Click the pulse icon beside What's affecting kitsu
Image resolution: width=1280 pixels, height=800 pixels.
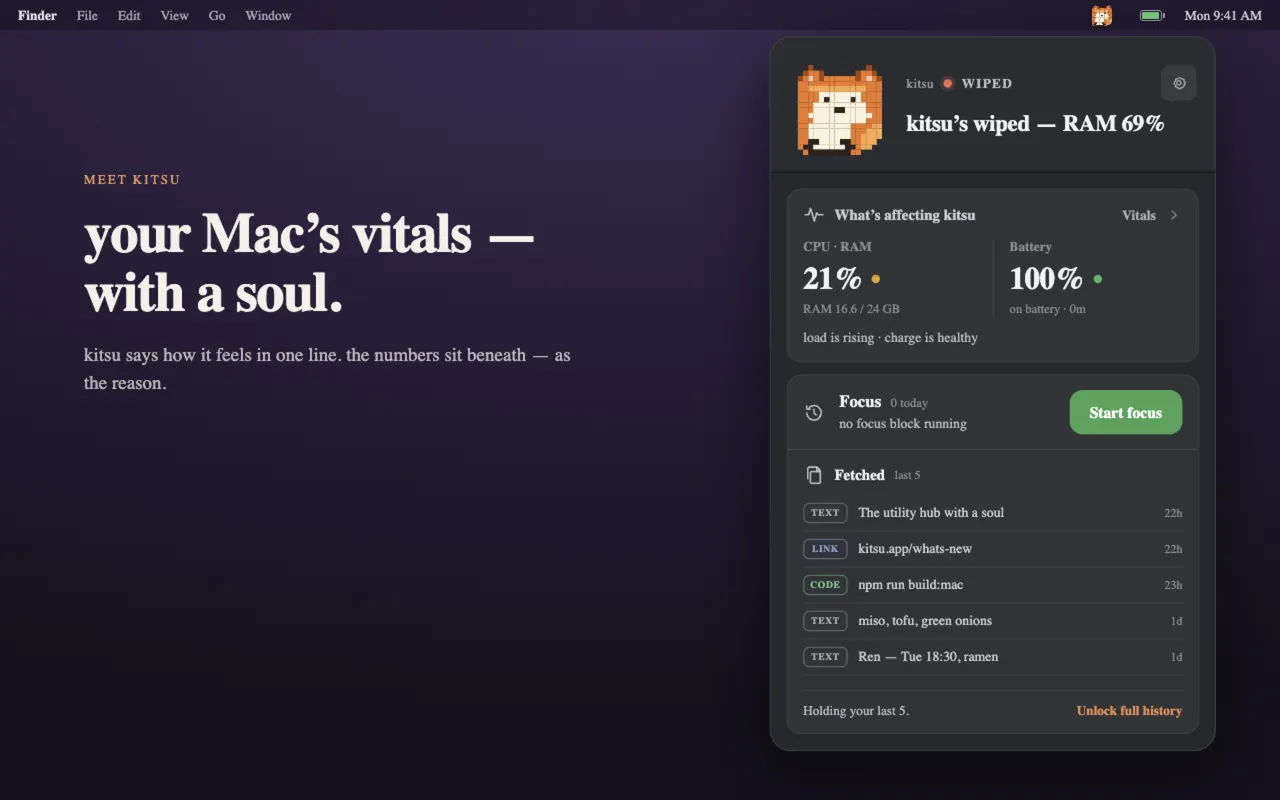point(814,215)
